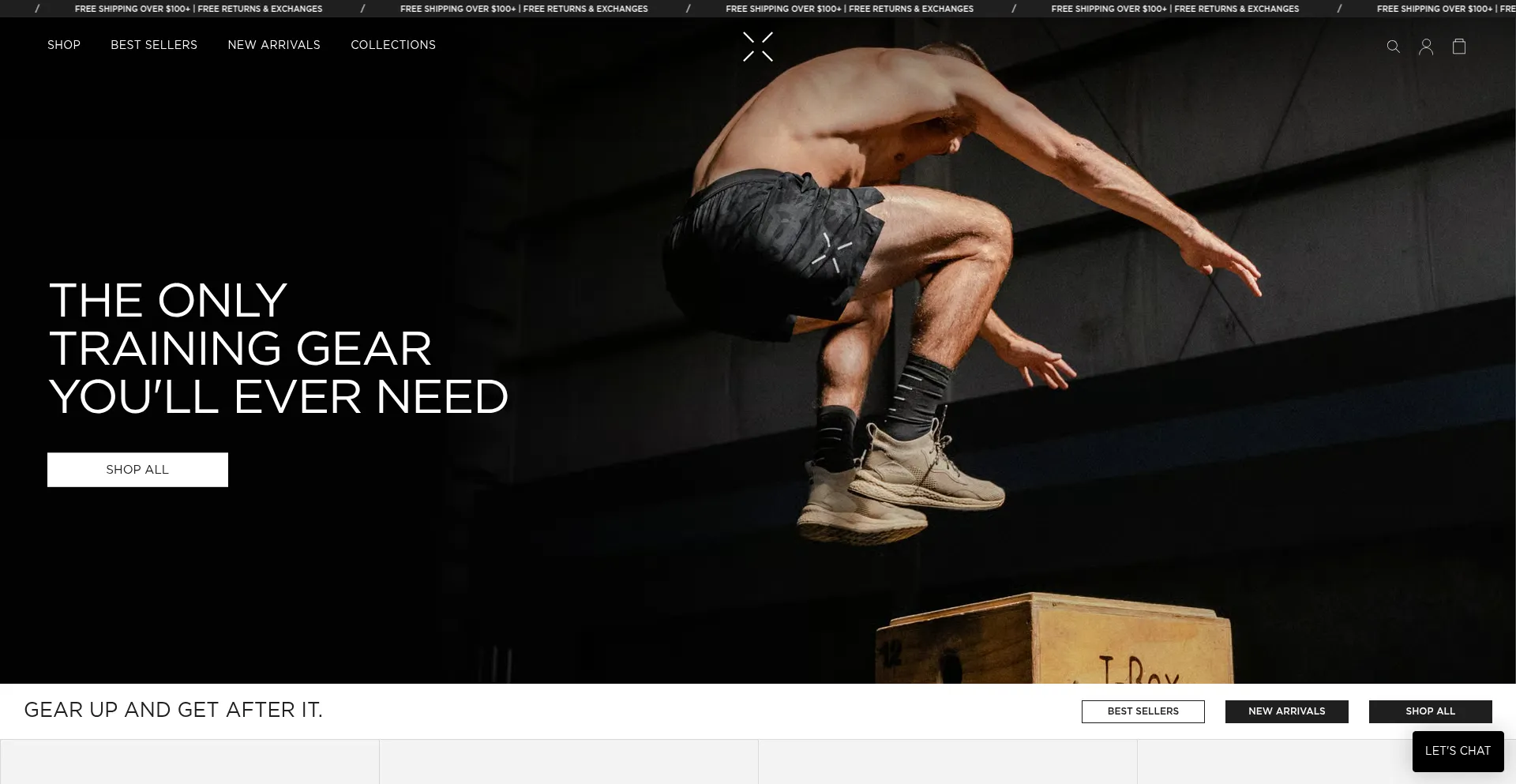Open the shopping bag cart icon
1516x784 pixels.
click(1458, 47)
